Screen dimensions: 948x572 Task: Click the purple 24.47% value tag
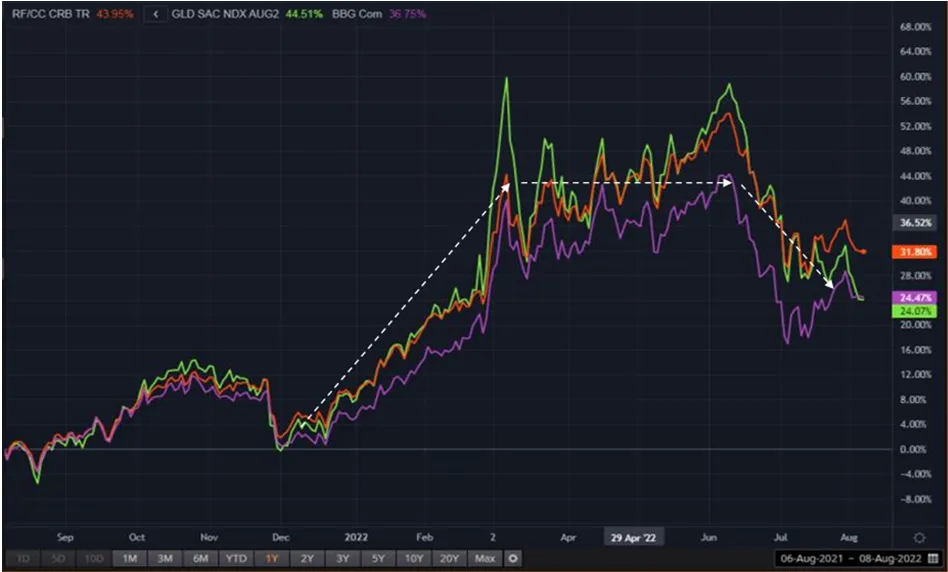(909, 298)
